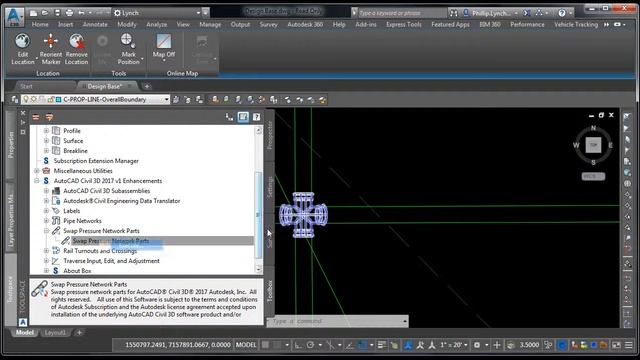Click the Miscellaneous Utilities toolbox icon
The image size is (640, 360).
click(46, 171)
